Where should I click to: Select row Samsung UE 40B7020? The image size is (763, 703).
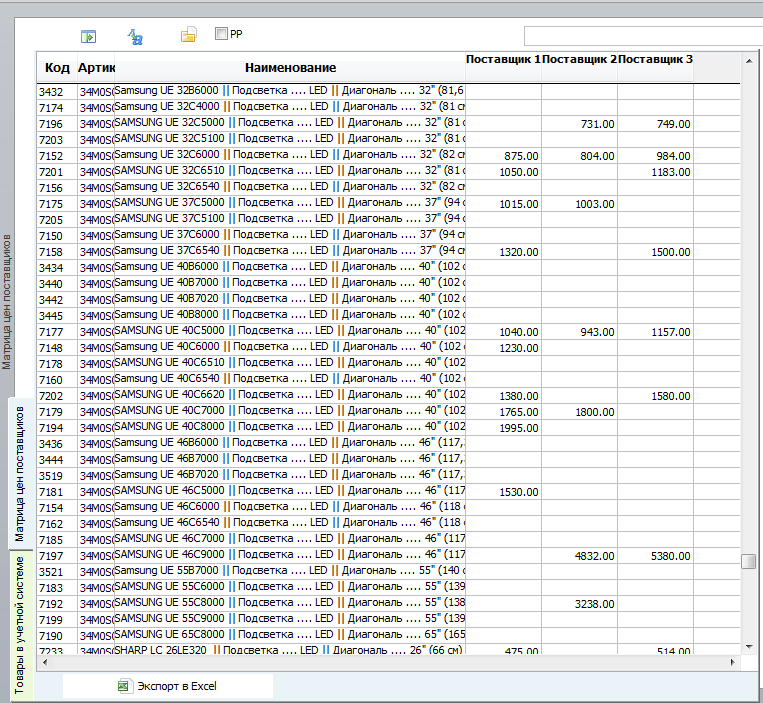coord(388,300)
